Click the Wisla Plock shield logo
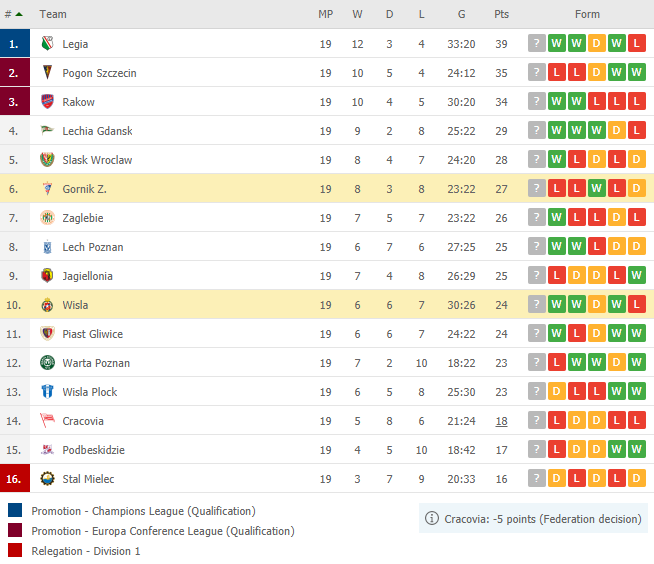 point(48,391)
